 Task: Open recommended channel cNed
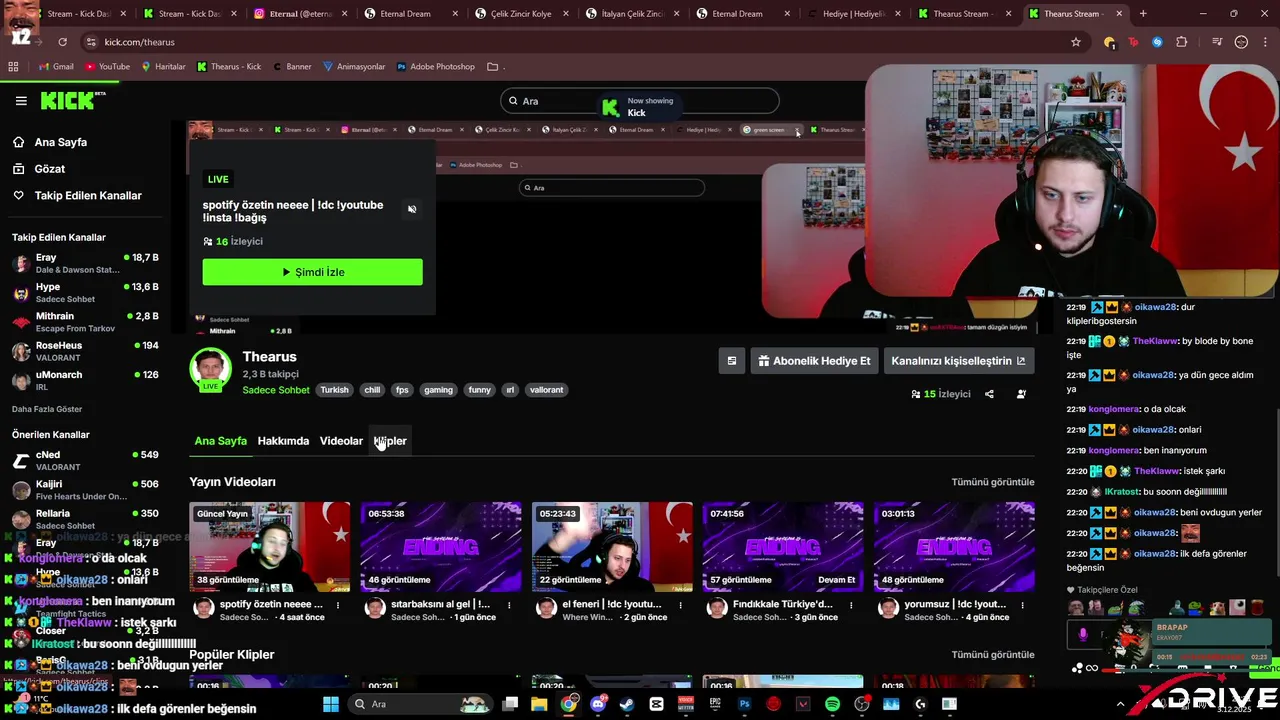coord(85,461)
